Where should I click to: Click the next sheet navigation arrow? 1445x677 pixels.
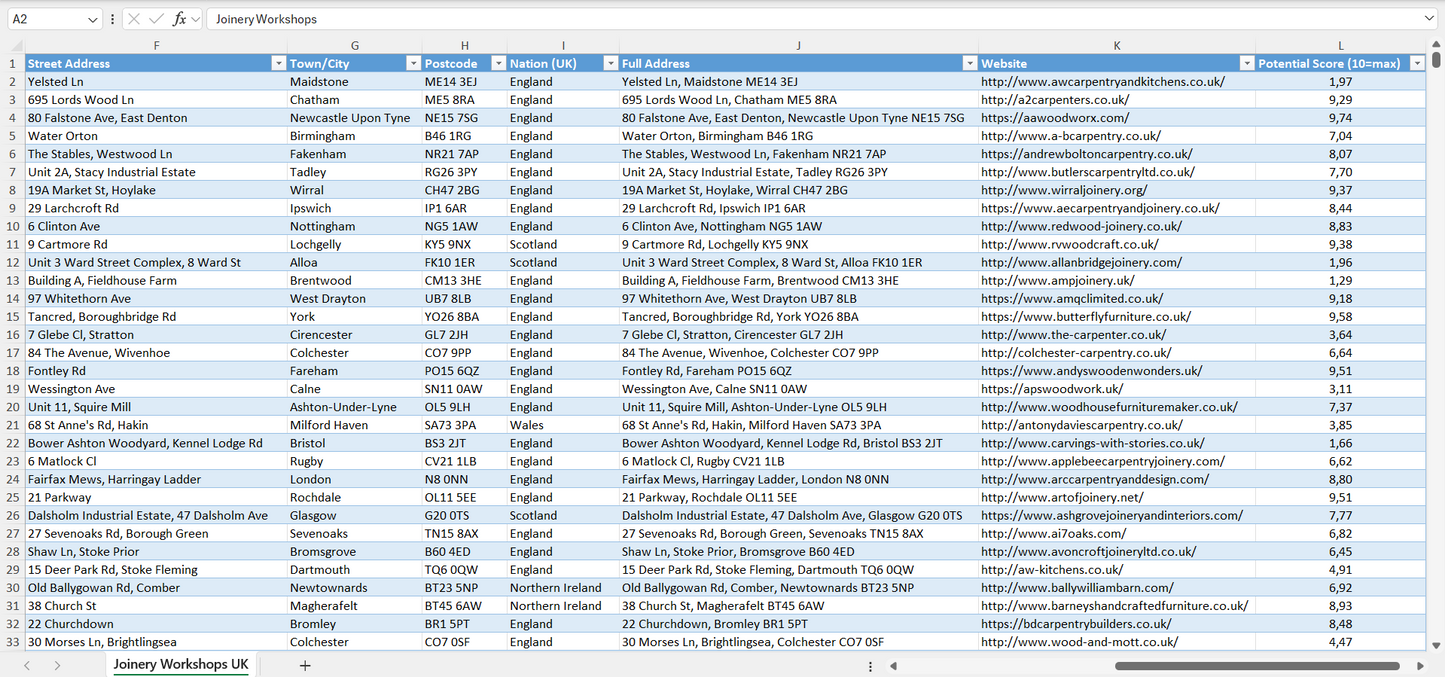[57, 665]
